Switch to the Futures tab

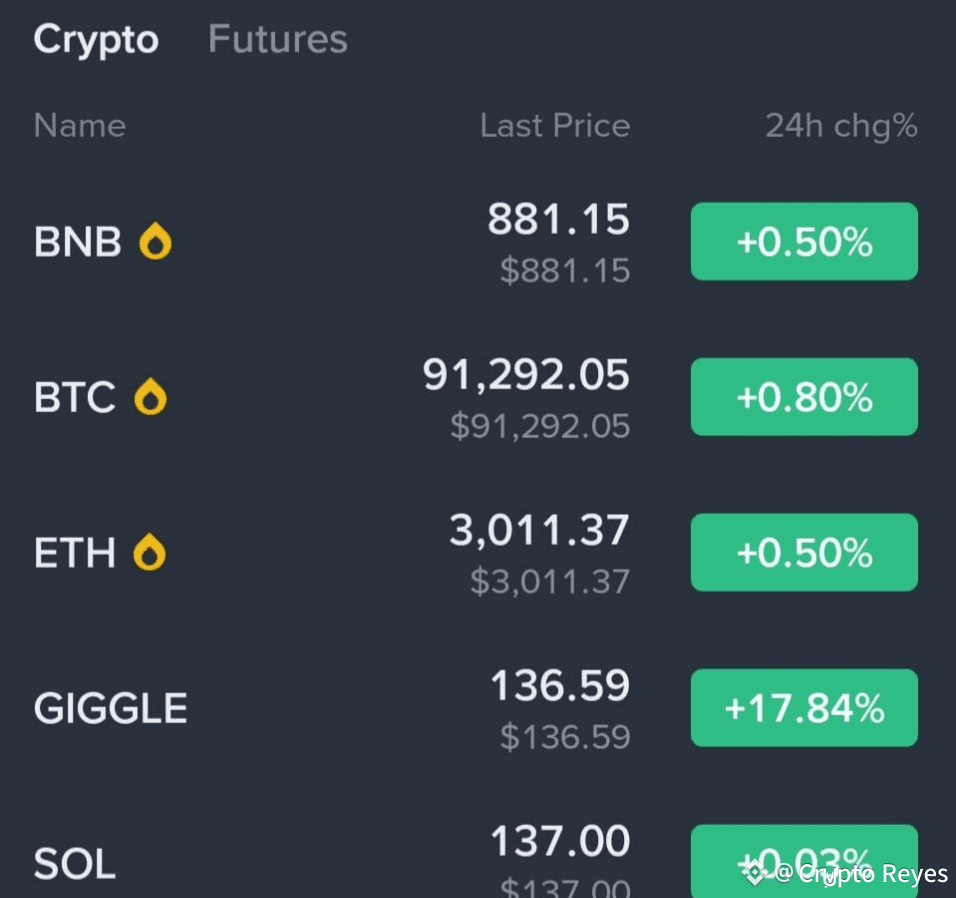(x=277, y=39)
